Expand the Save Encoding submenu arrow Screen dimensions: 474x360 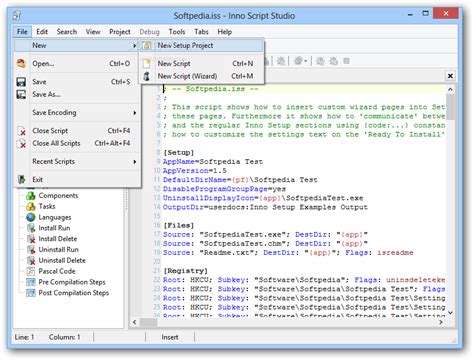point(135,113)
